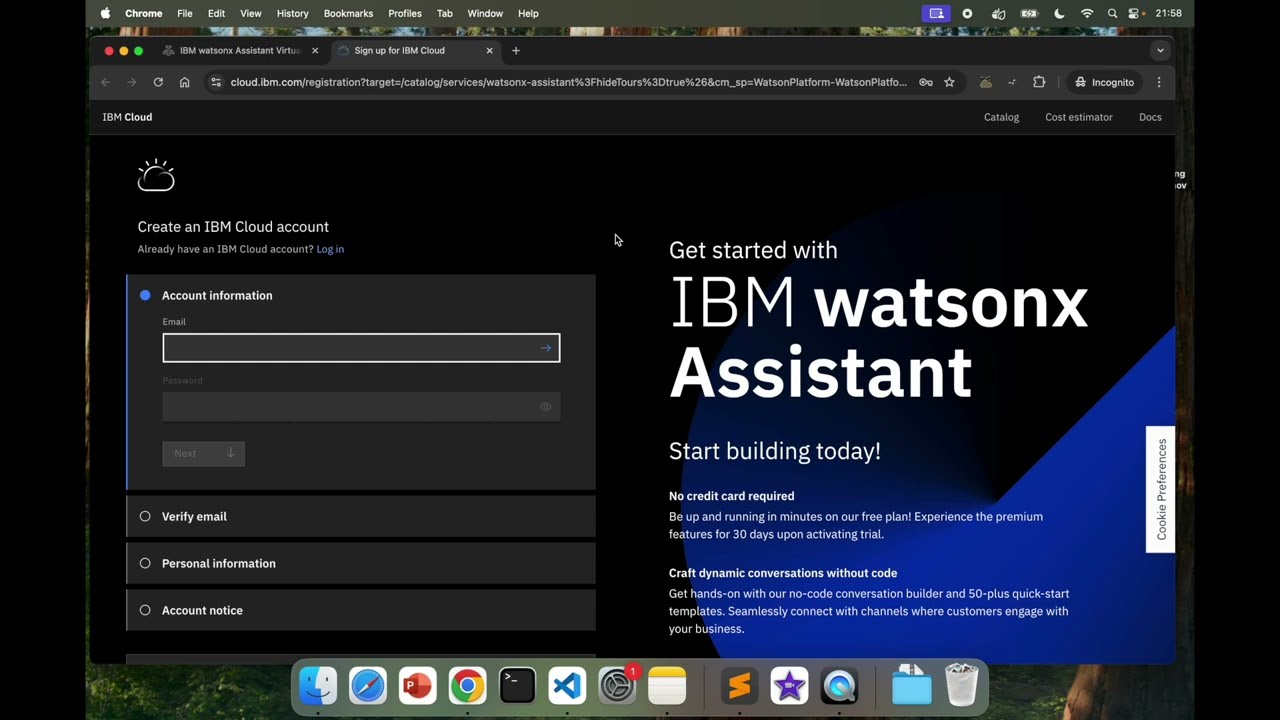Open saved passwords key icon
The width and height of the screenshot is (1280, 720).
point(926,82)
